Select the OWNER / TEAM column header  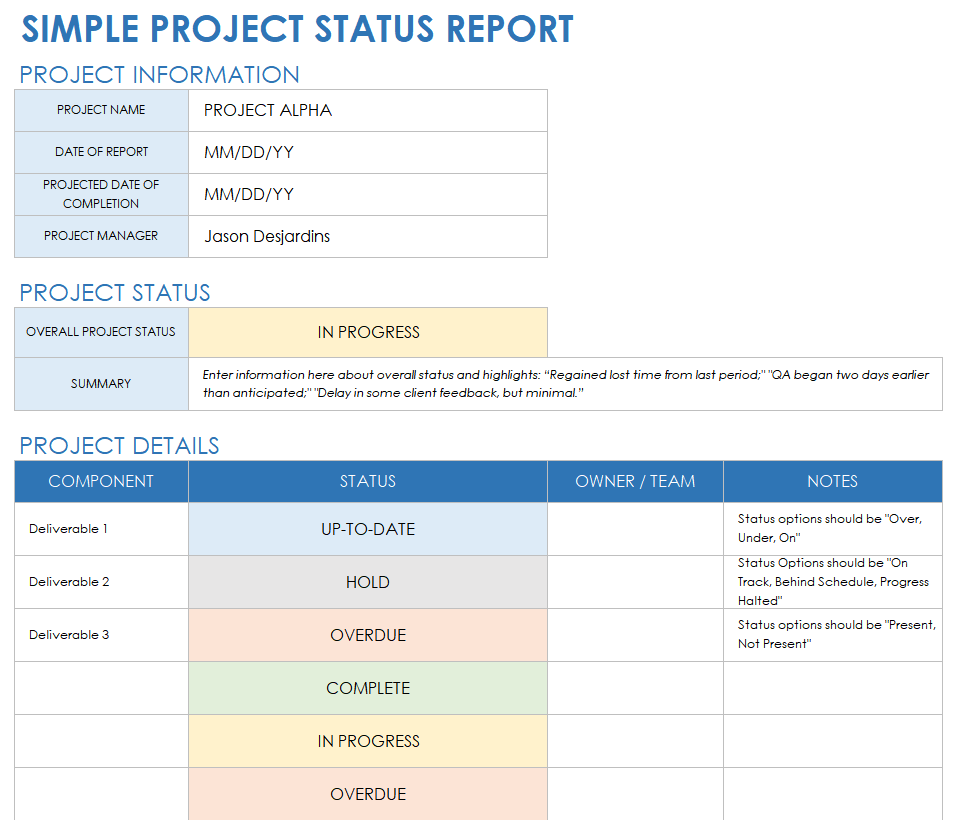coord(635,481)
